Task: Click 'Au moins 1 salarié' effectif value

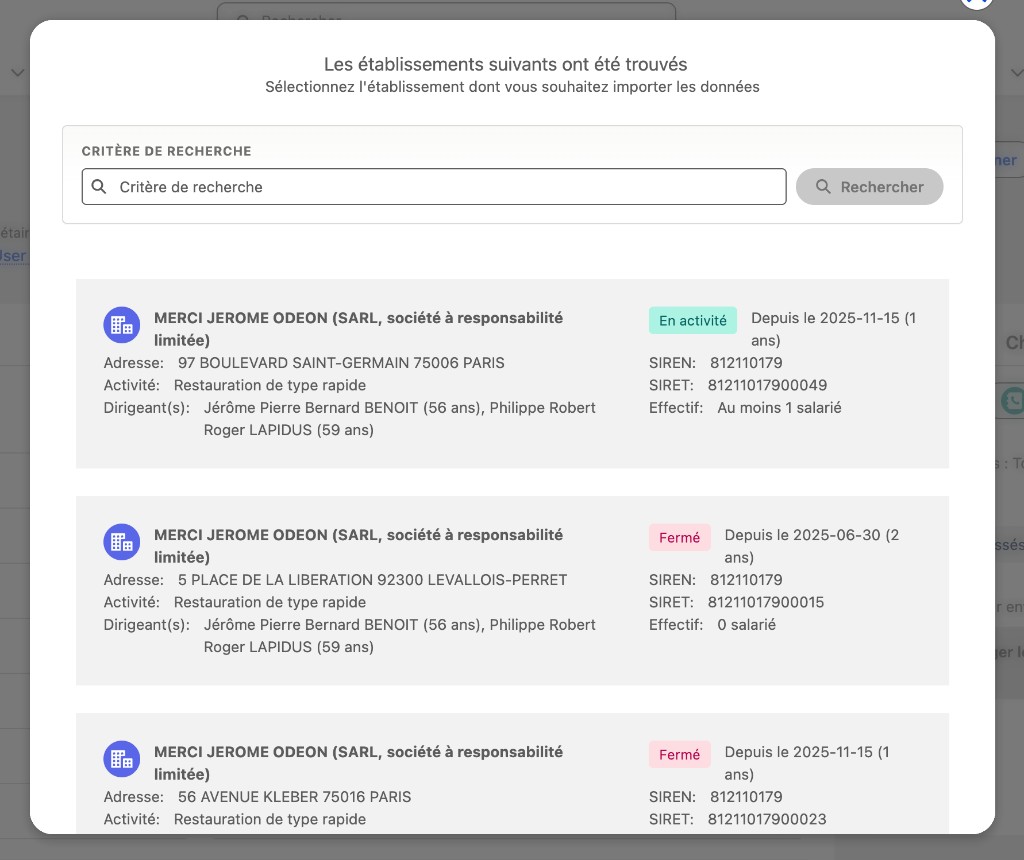Action: click(779, 407)
